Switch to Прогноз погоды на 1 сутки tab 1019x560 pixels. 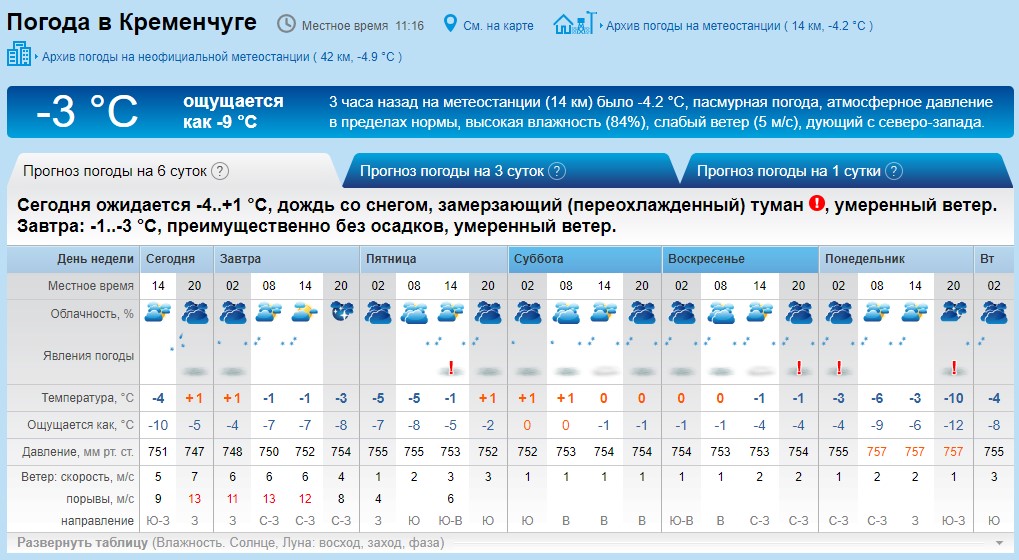(788, 171)
